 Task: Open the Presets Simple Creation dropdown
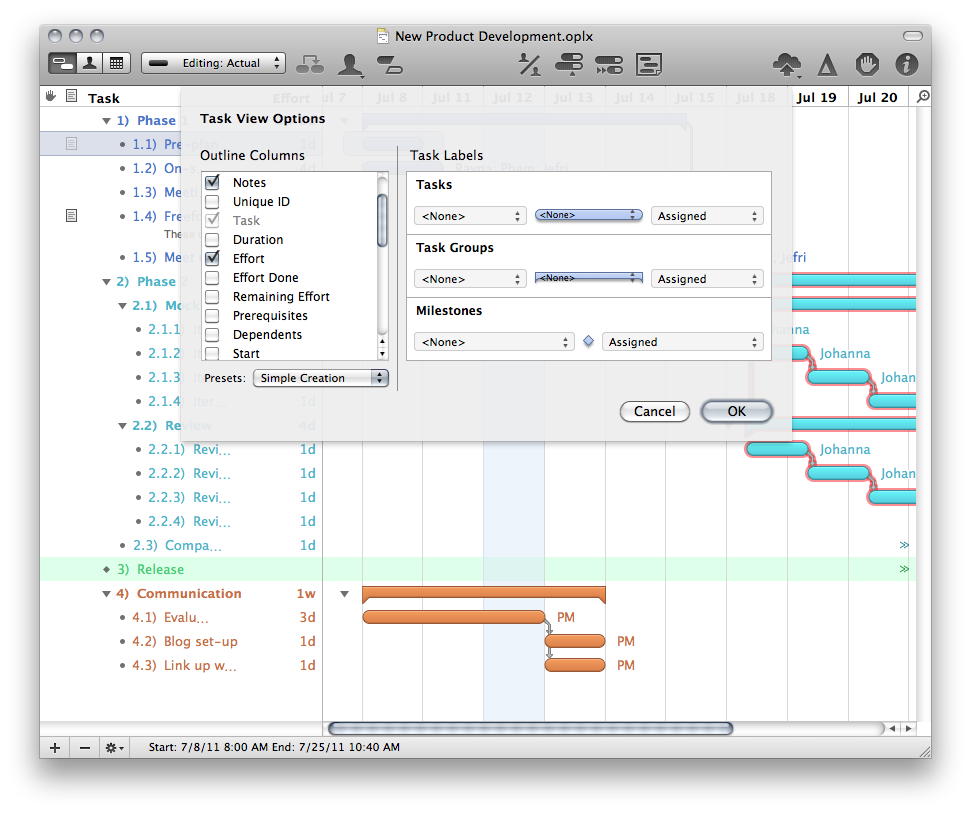[x=320, y=378]
